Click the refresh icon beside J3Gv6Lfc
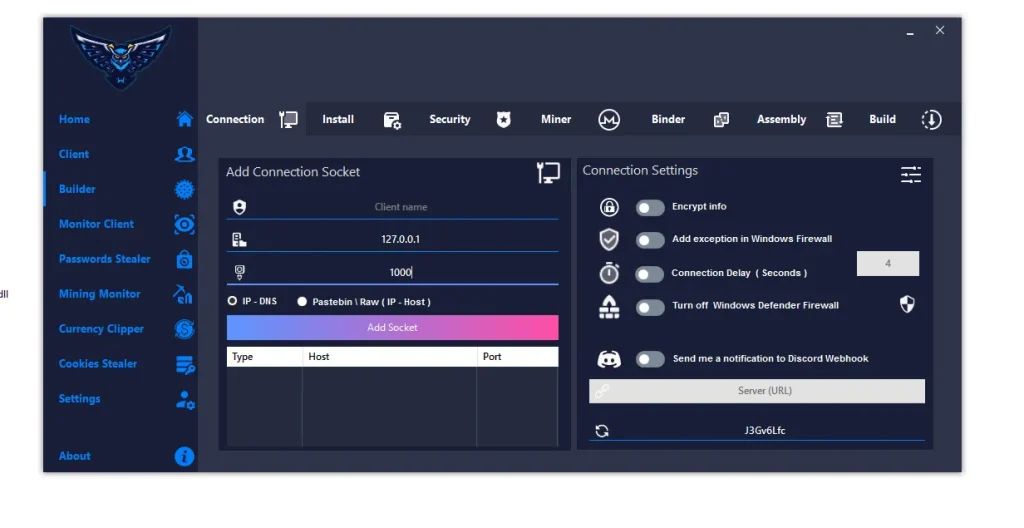The image size is (1024, 528). click(602, 431)
